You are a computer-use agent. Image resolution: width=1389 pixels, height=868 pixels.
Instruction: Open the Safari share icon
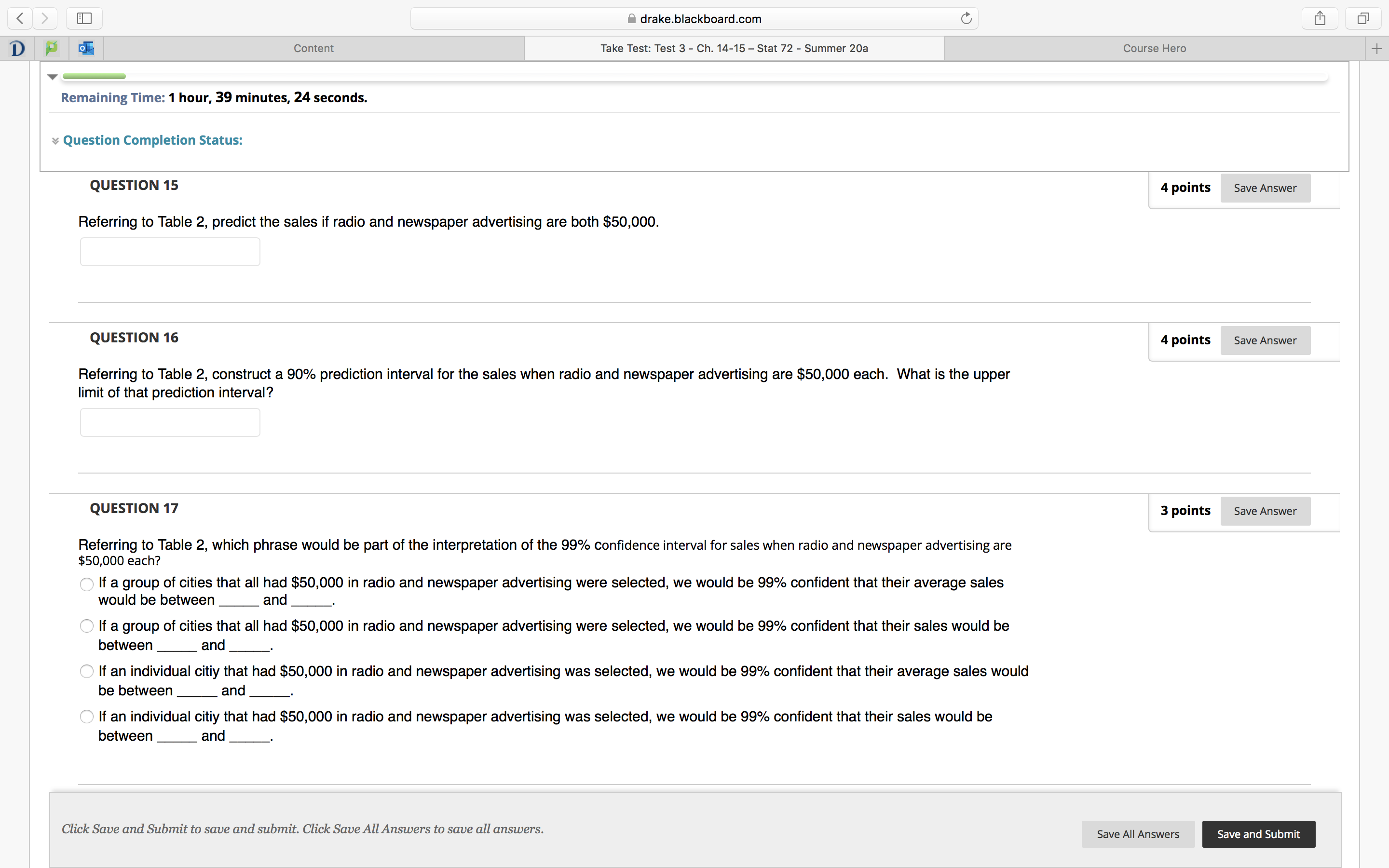pyautogui.click(x=1320, y=18)
